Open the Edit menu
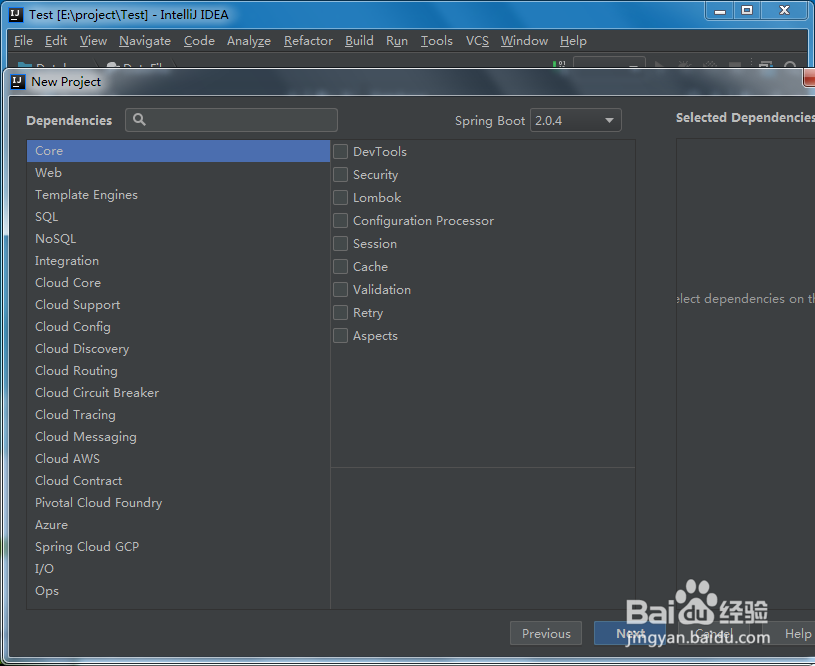Image resolution: width=815 pixels, height=666 pixels. point(56,41)
